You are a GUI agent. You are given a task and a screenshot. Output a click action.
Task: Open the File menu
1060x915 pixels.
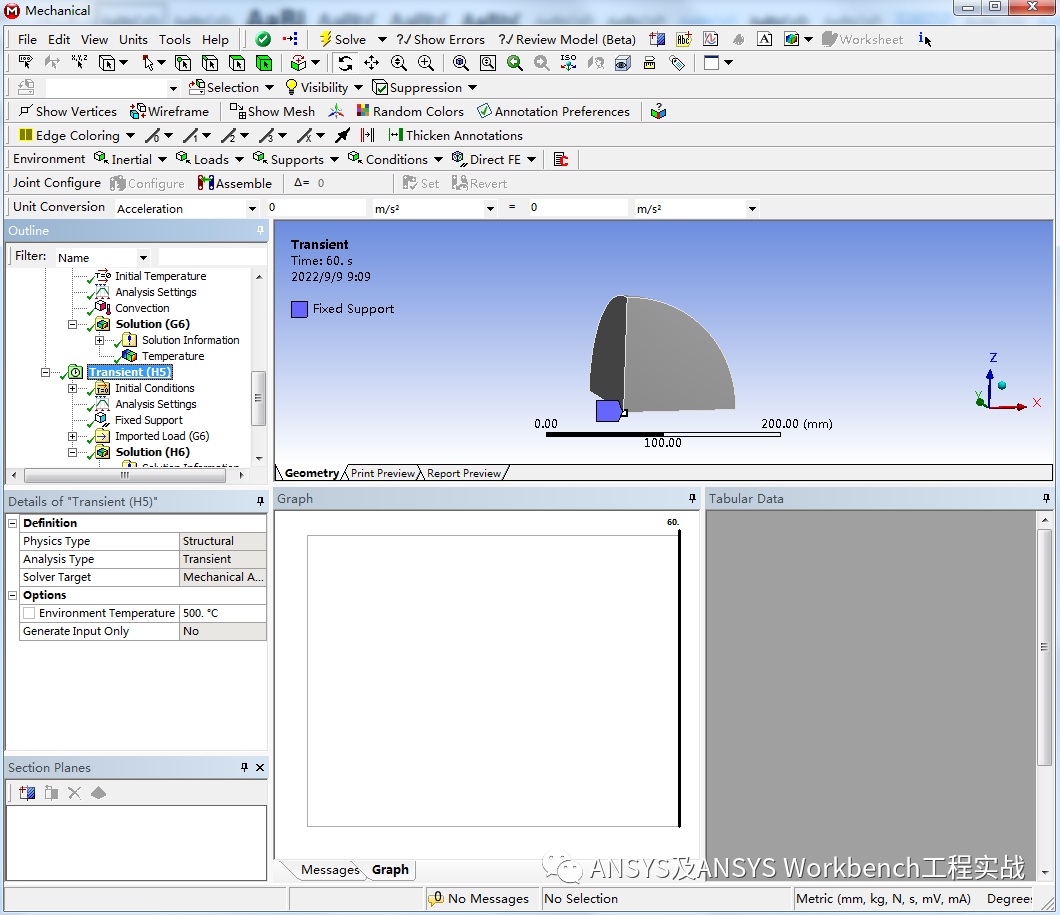tap(27, 39)
